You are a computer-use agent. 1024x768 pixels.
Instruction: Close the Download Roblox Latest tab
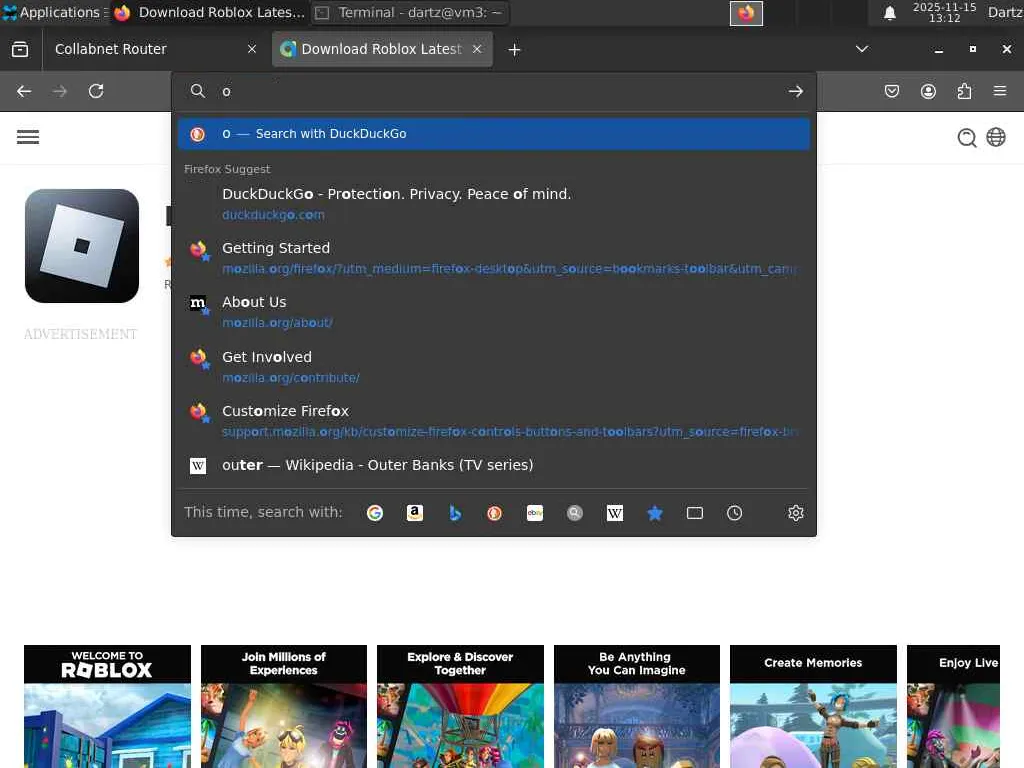tap(477, 49)
